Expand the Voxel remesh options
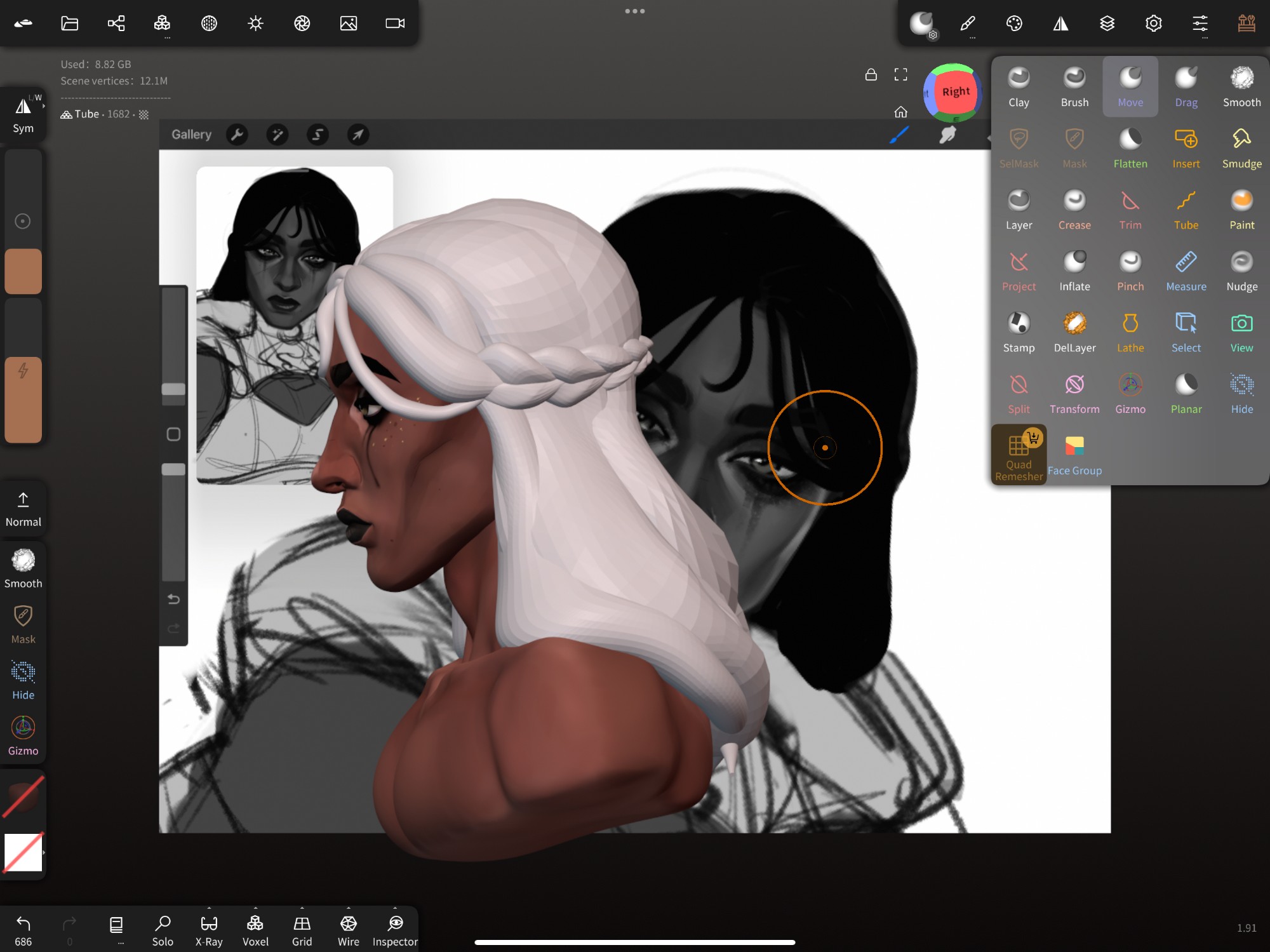This screenshot has width=1270, height=952. [255, 908]
